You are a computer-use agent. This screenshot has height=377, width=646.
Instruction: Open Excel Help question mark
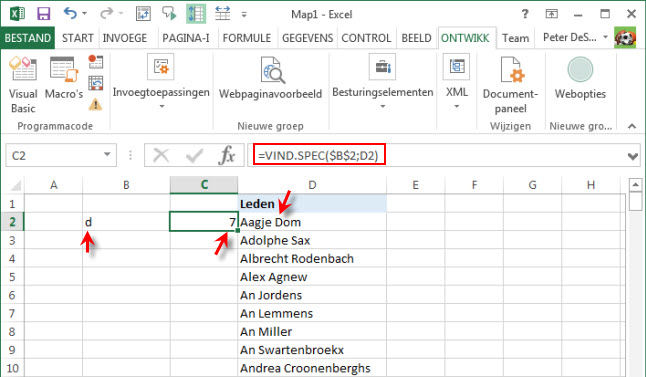pyautogui.click(x=524, y=14)
